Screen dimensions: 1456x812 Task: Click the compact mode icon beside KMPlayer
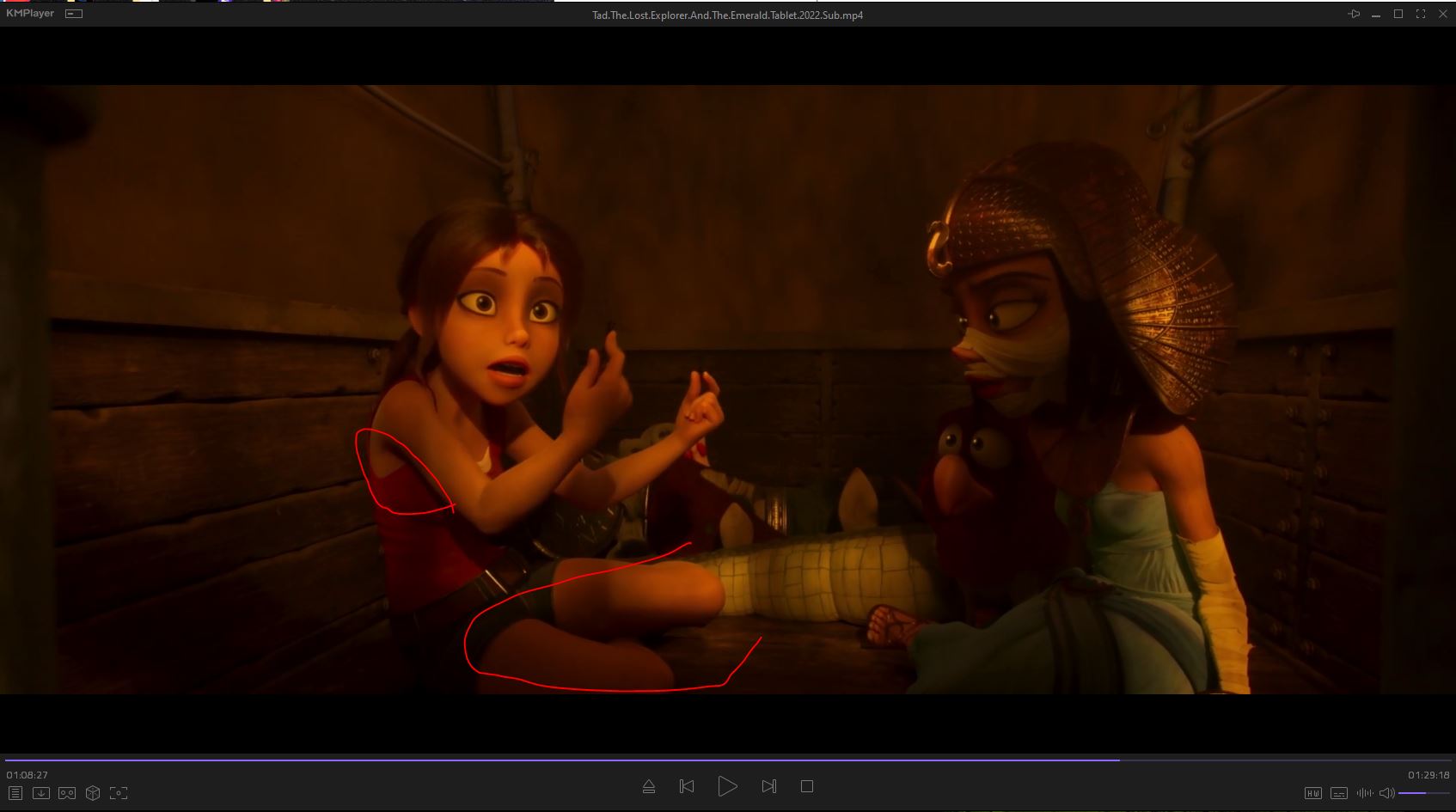(75, 14)
